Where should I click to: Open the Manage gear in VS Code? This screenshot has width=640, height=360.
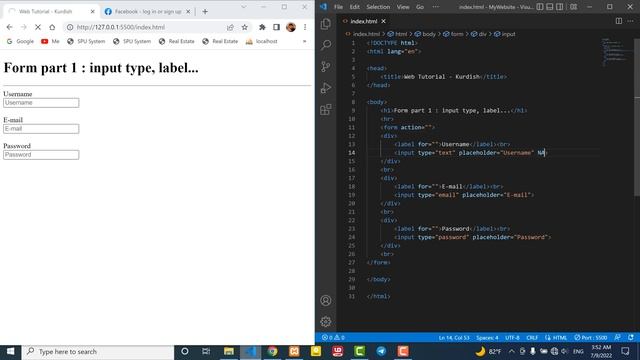tap(326, 322)
